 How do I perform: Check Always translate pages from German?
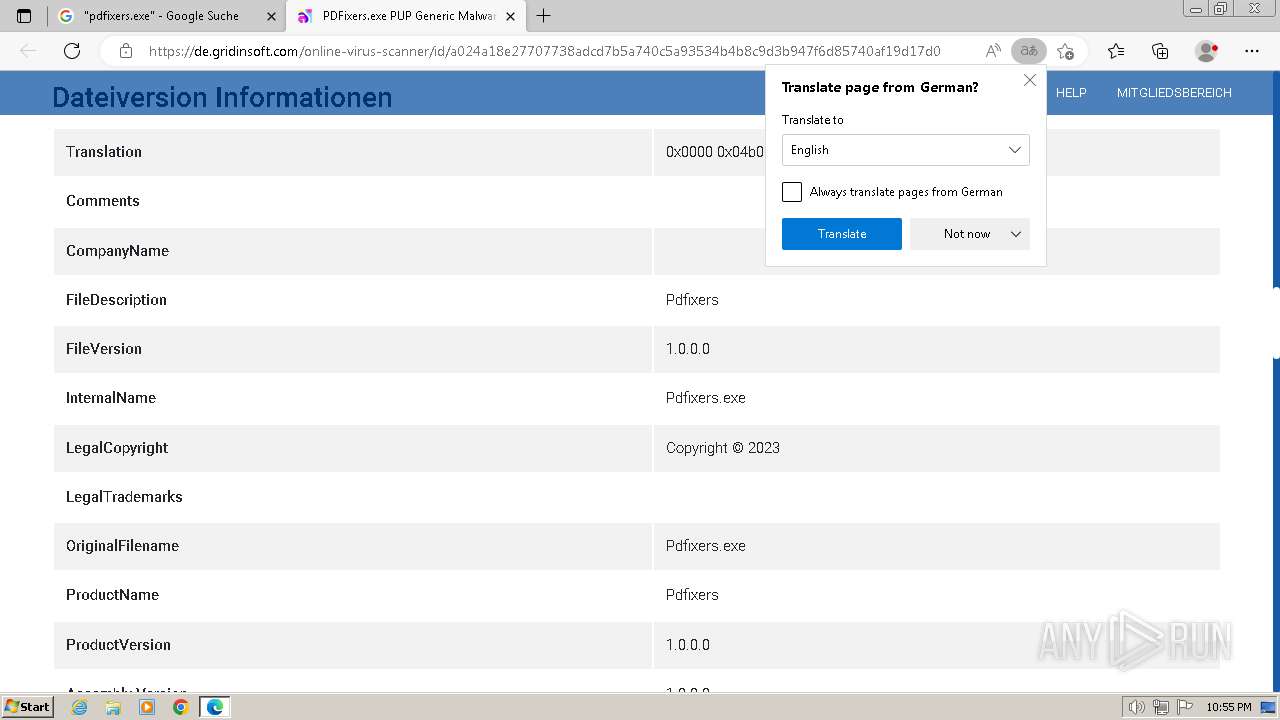pos(792,192)
